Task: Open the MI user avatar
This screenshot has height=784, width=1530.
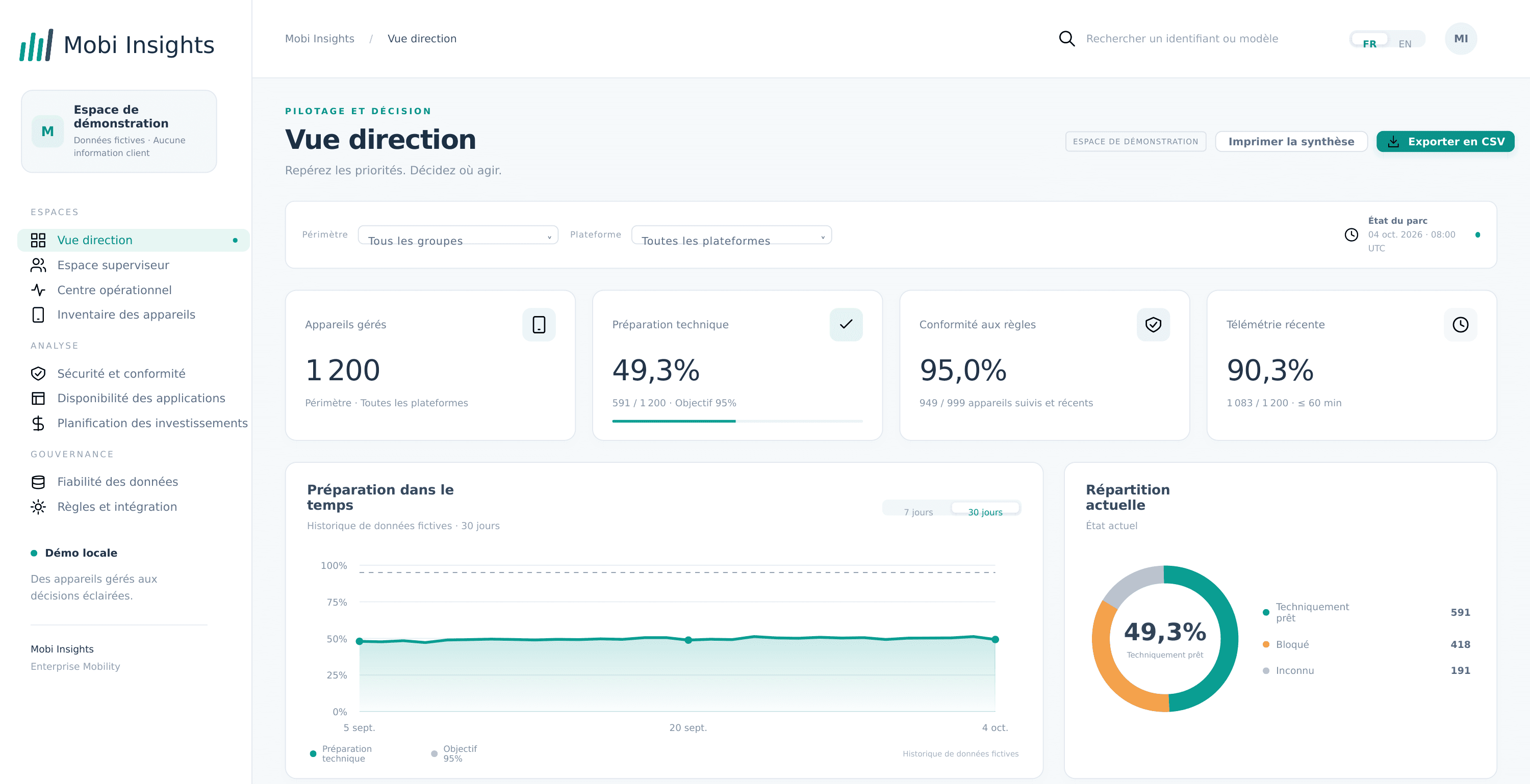Action: (x=1461, y=39)
